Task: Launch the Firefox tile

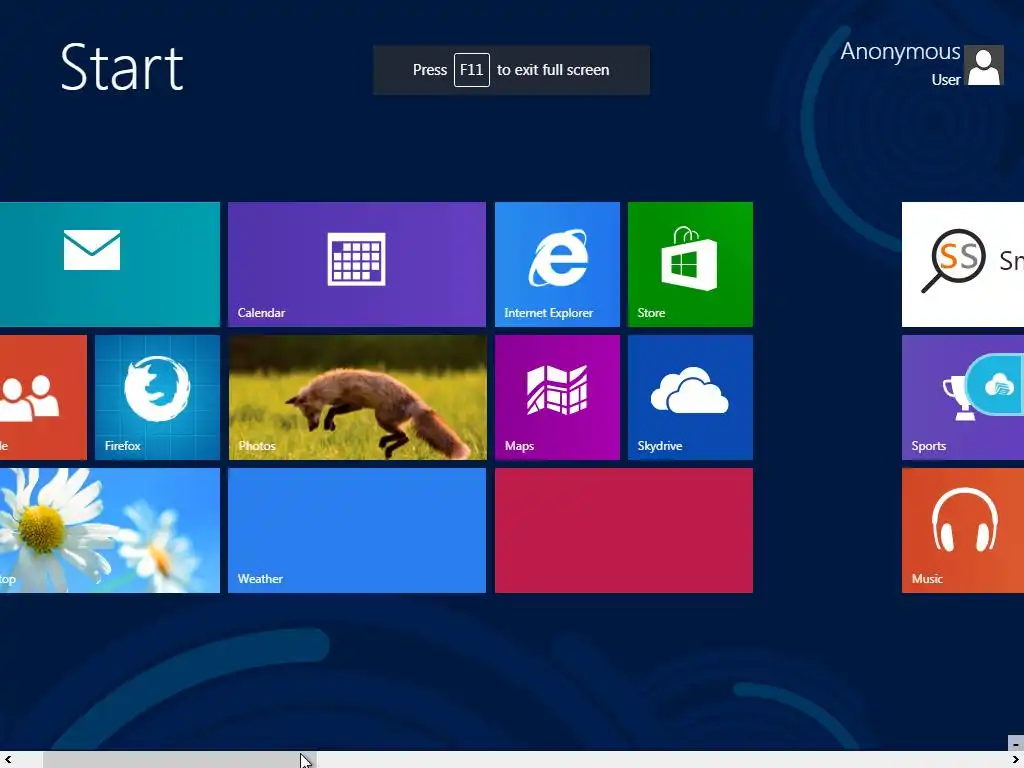Action: click(157, 398)
